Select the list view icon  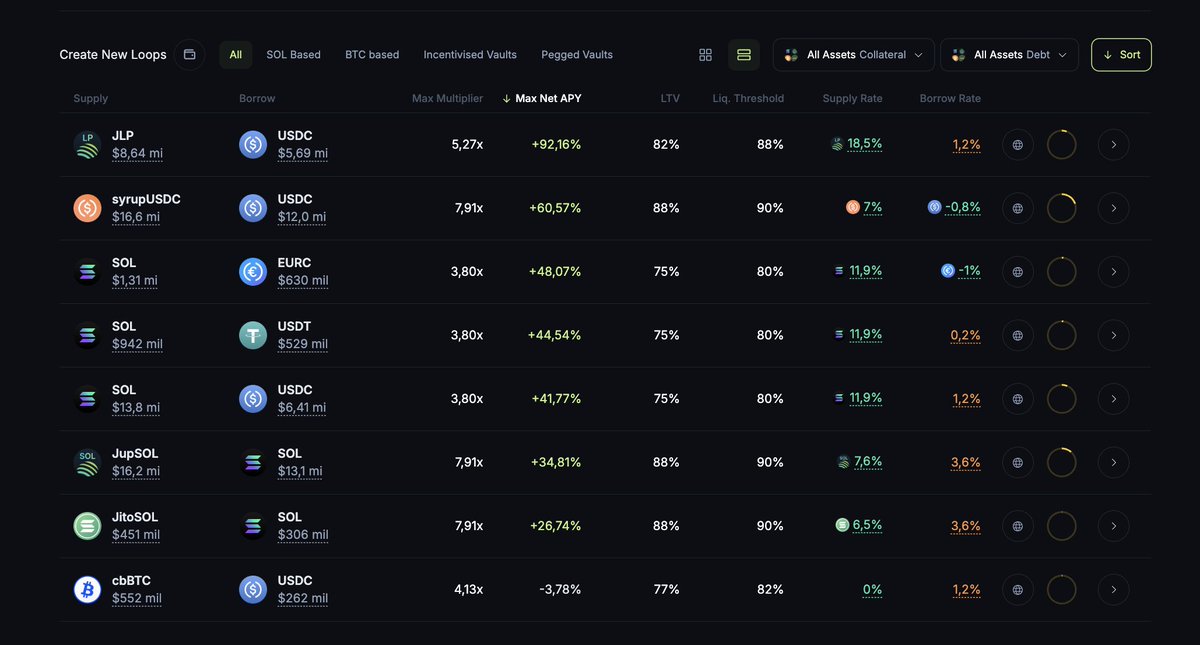coord(743,54)
